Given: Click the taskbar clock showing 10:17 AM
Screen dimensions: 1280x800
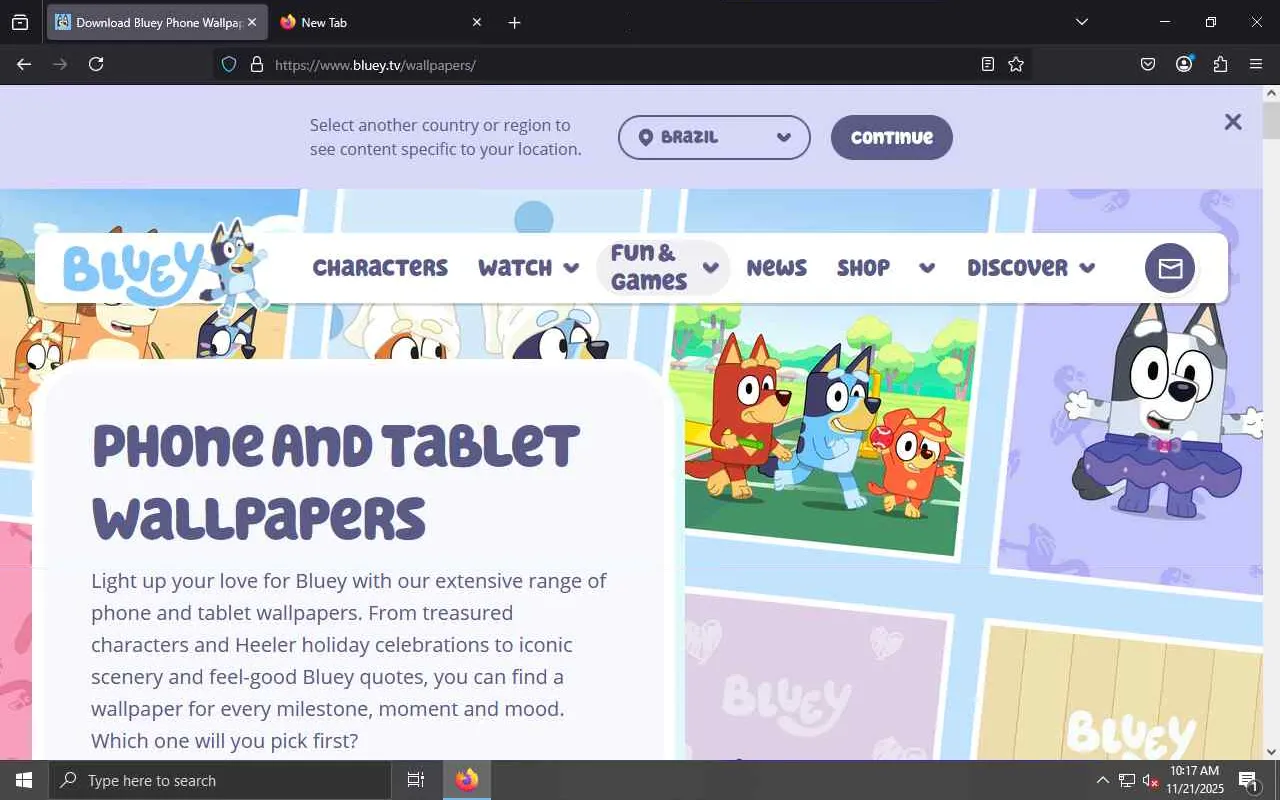Looking at the screenshot, I should point(1195,780).
